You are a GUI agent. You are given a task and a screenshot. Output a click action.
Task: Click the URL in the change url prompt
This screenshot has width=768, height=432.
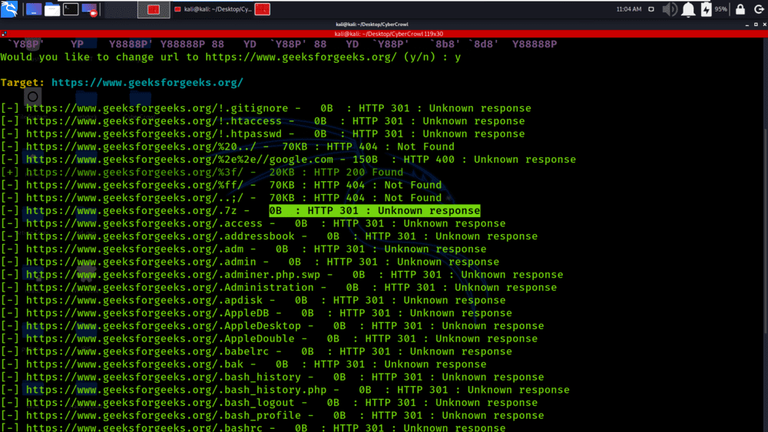(x=301, y=57)
